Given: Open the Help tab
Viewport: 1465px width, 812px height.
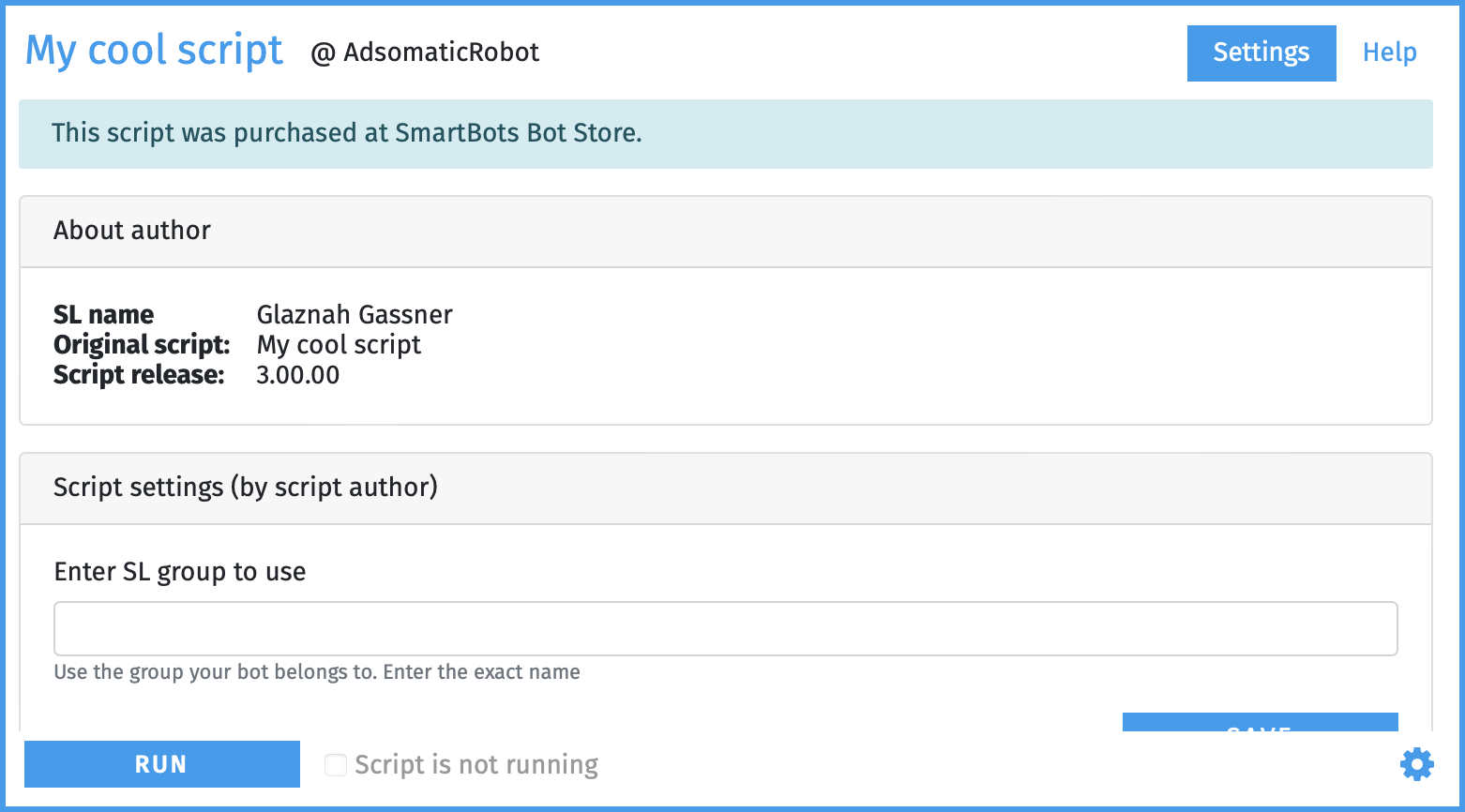Looking at the screenshot, I should pos(1389,53).
